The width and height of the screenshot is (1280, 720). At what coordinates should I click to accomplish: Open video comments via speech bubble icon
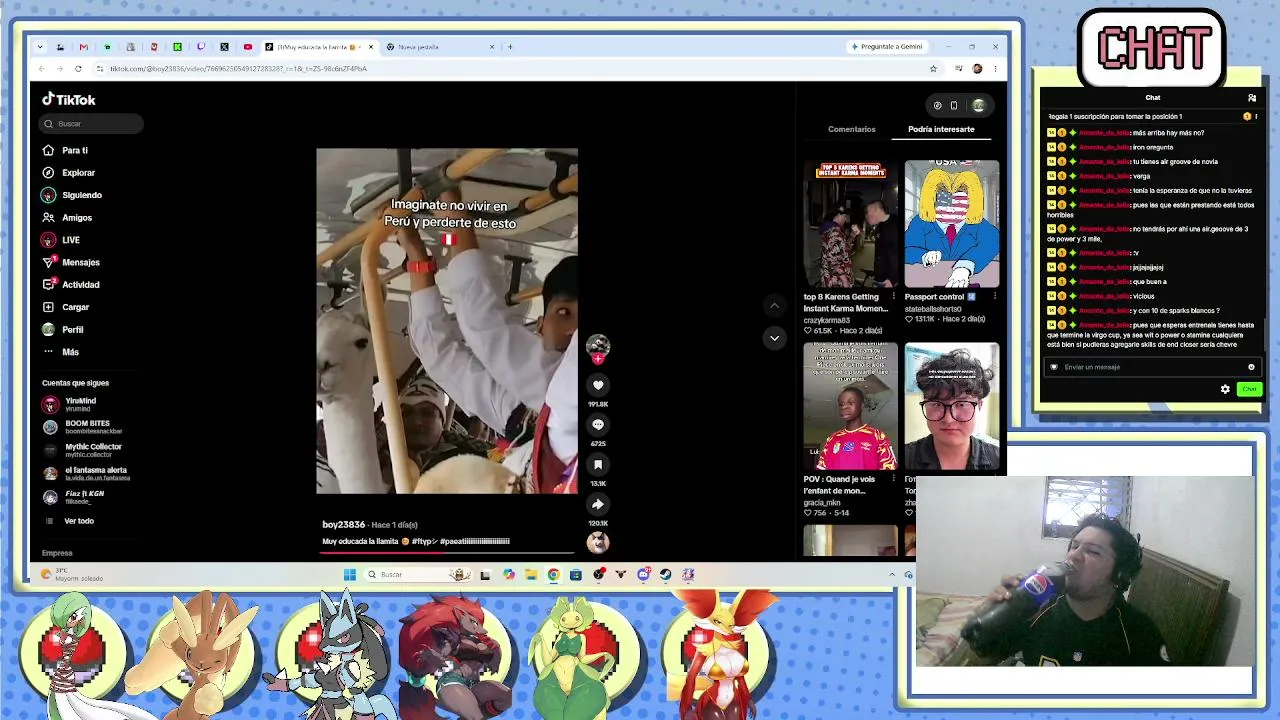598,425
